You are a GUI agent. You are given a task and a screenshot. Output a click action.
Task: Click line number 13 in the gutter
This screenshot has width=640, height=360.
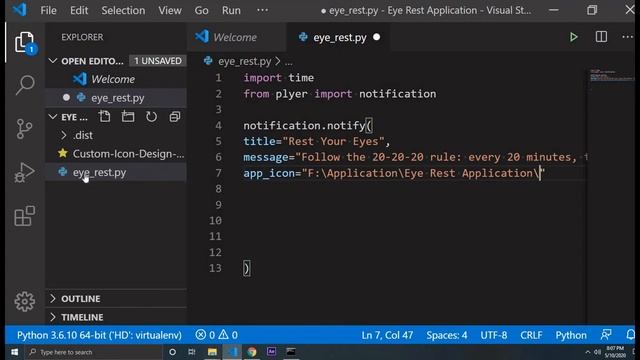click(216, 268)
